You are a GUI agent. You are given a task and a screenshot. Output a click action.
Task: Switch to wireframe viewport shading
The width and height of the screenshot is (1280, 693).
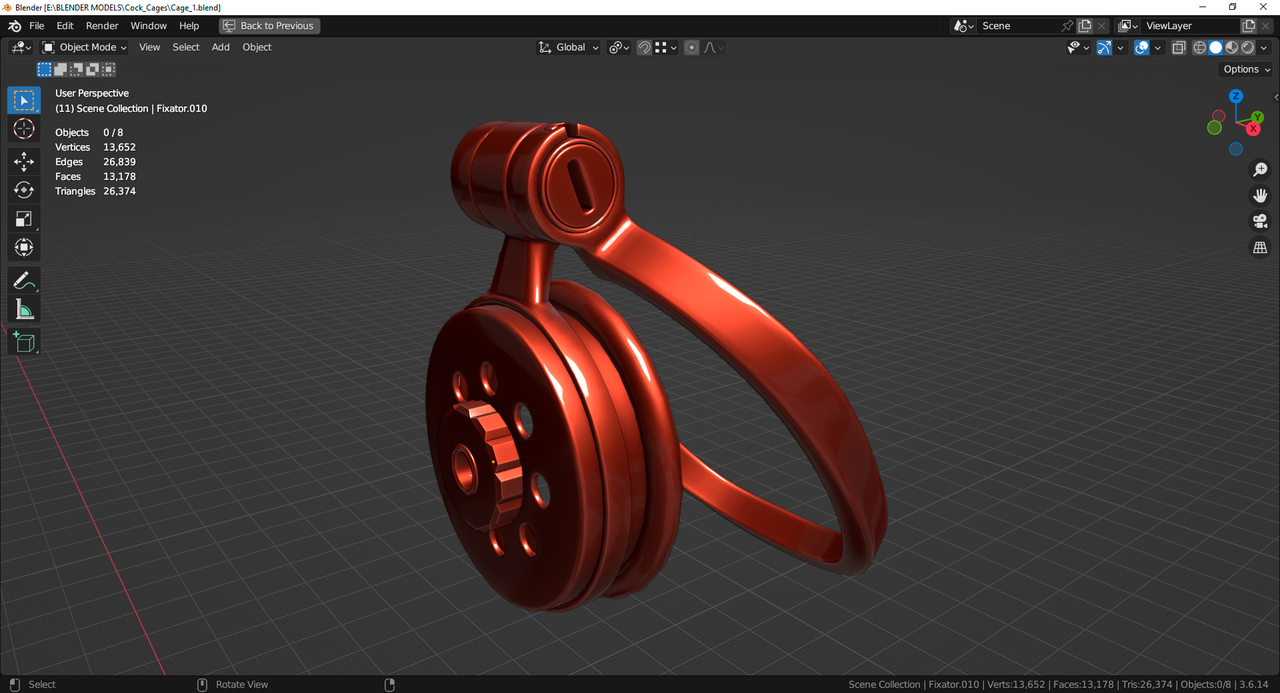[x=1200, y=47]
